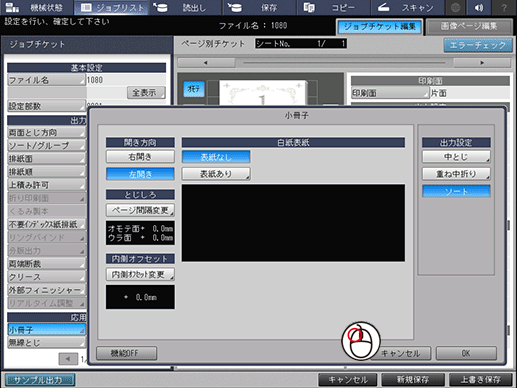The width and height of the screenshot is (517, 388).
Task: Open the ソート/グループ setting
Action: 46,145
